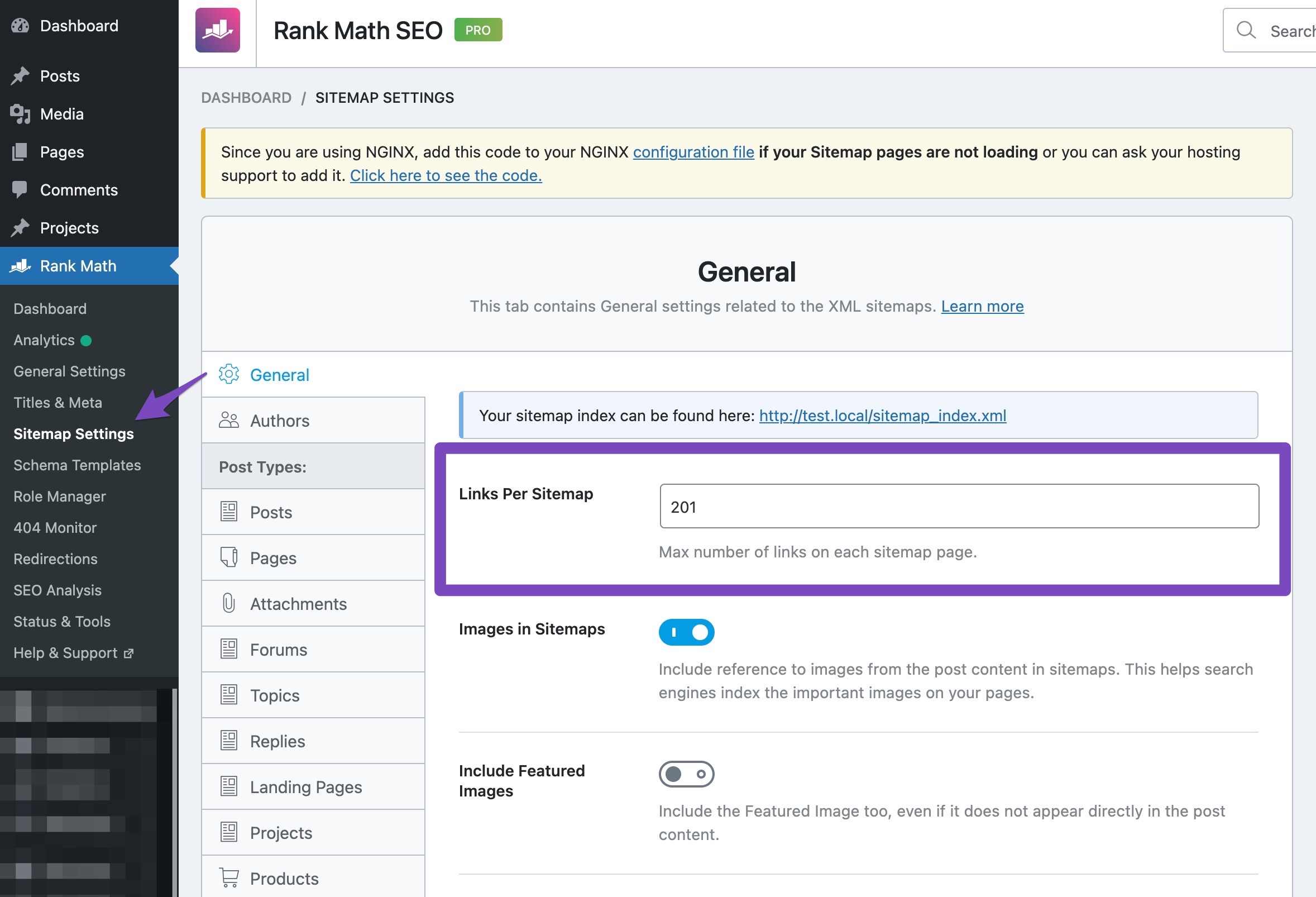Open Rank Math Dashboard submenu item
Screen dimensions: 1316x897
50,309
